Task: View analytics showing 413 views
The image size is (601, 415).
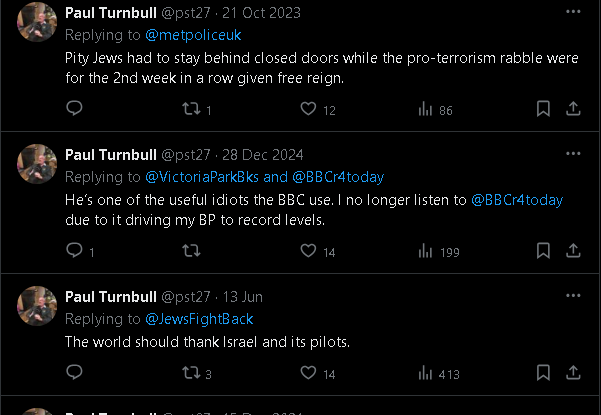Action: coord(425,373)
